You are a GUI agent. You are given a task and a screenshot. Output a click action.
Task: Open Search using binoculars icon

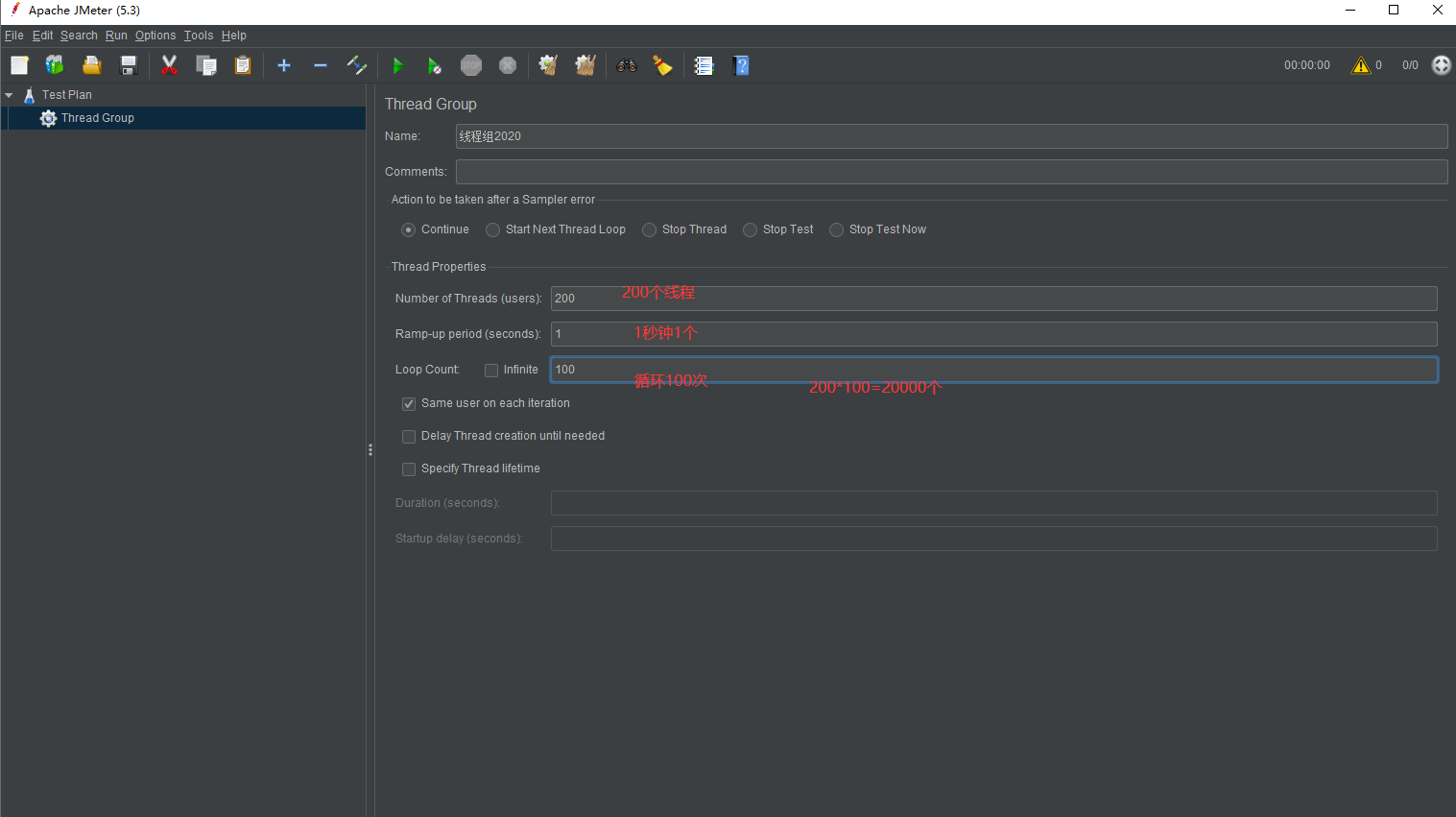pos(627,65)
